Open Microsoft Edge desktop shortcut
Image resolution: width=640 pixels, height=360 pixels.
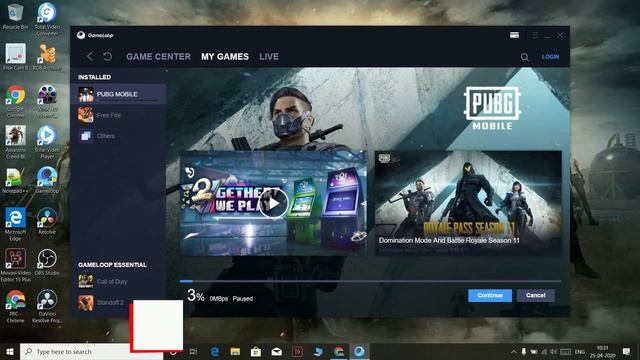pyautogui.click(x=15, y=224)
